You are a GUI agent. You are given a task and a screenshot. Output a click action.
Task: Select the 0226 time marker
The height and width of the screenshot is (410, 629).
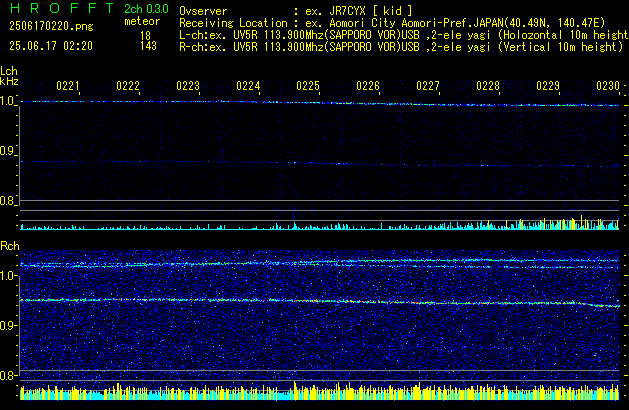[368, 86]
